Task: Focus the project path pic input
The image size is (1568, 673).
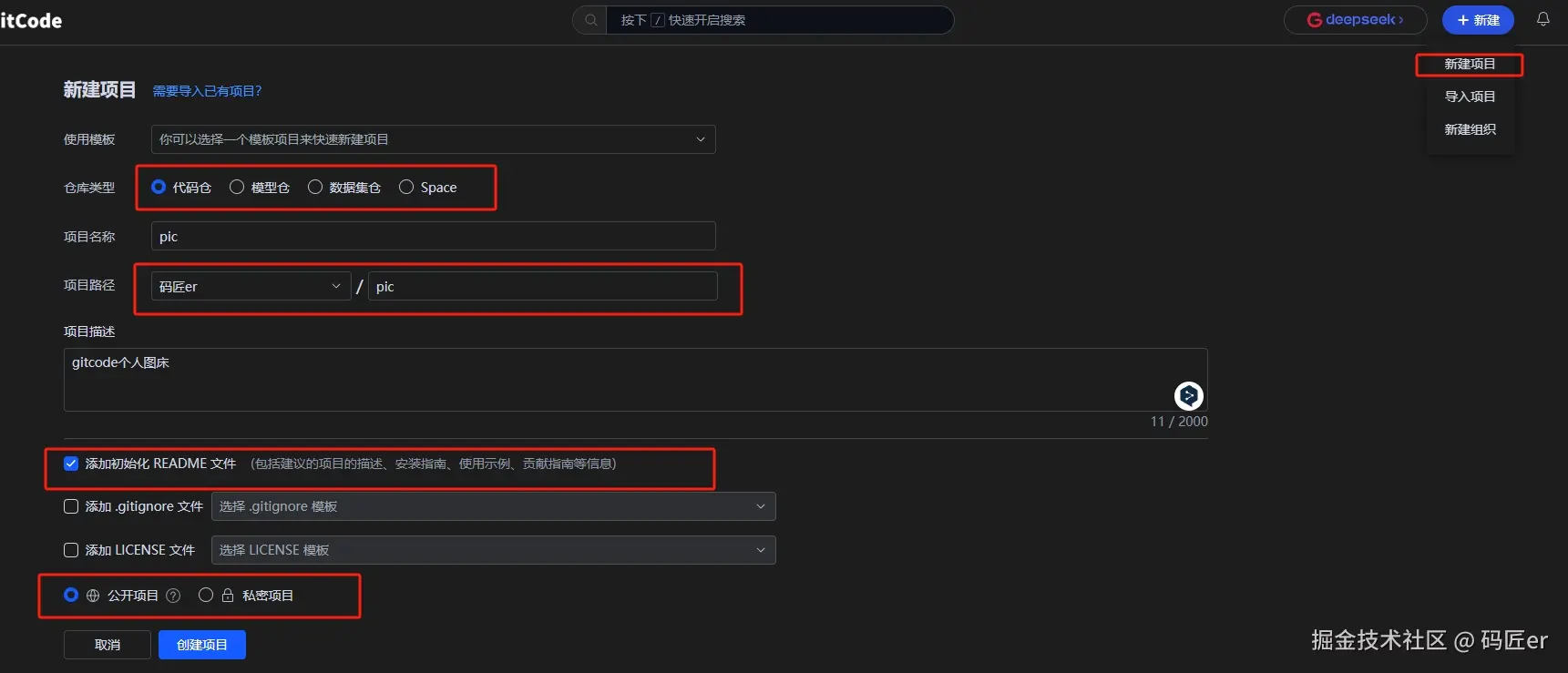Action: pos(543,286)
